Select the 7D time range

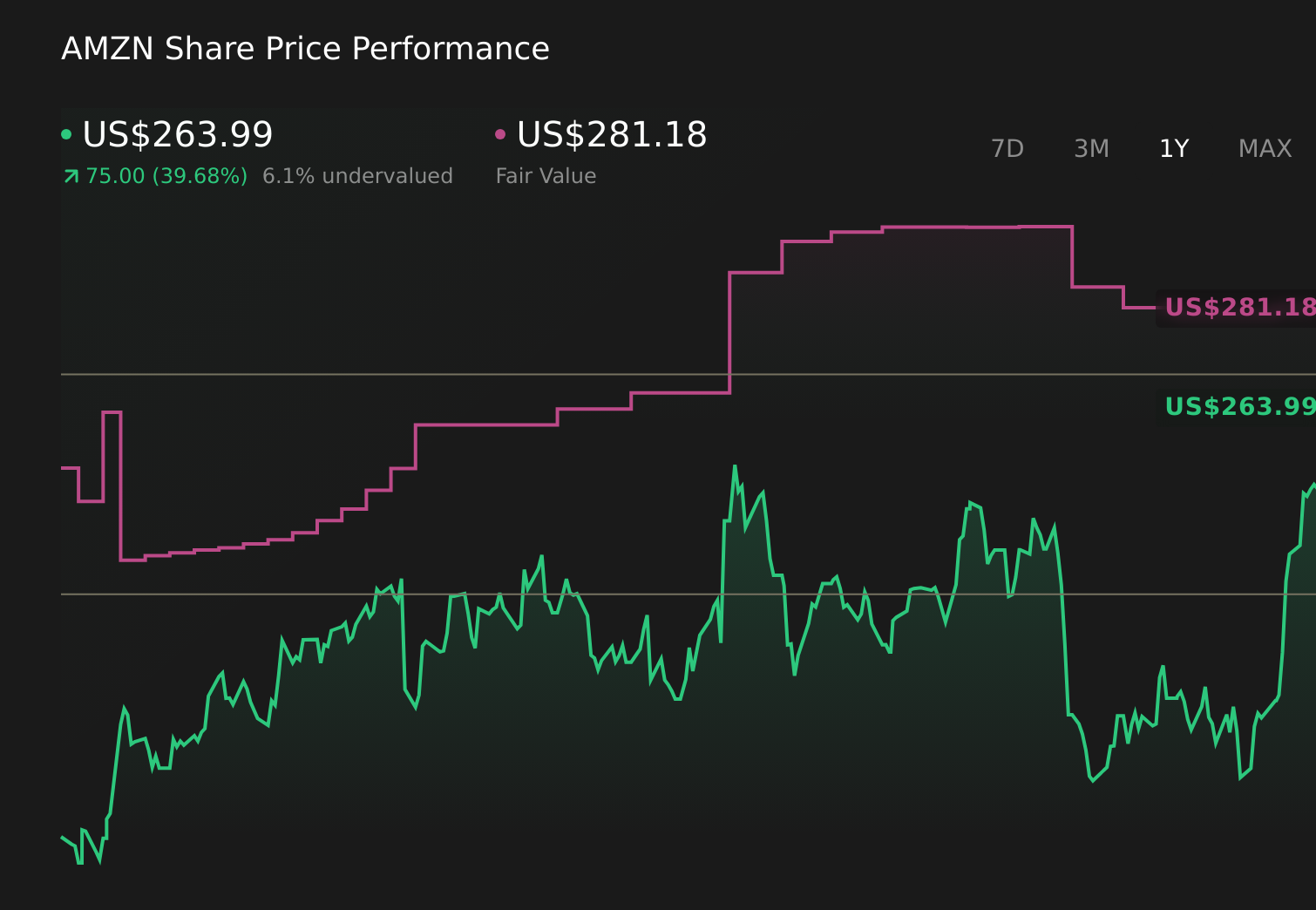pos(1007,149)
